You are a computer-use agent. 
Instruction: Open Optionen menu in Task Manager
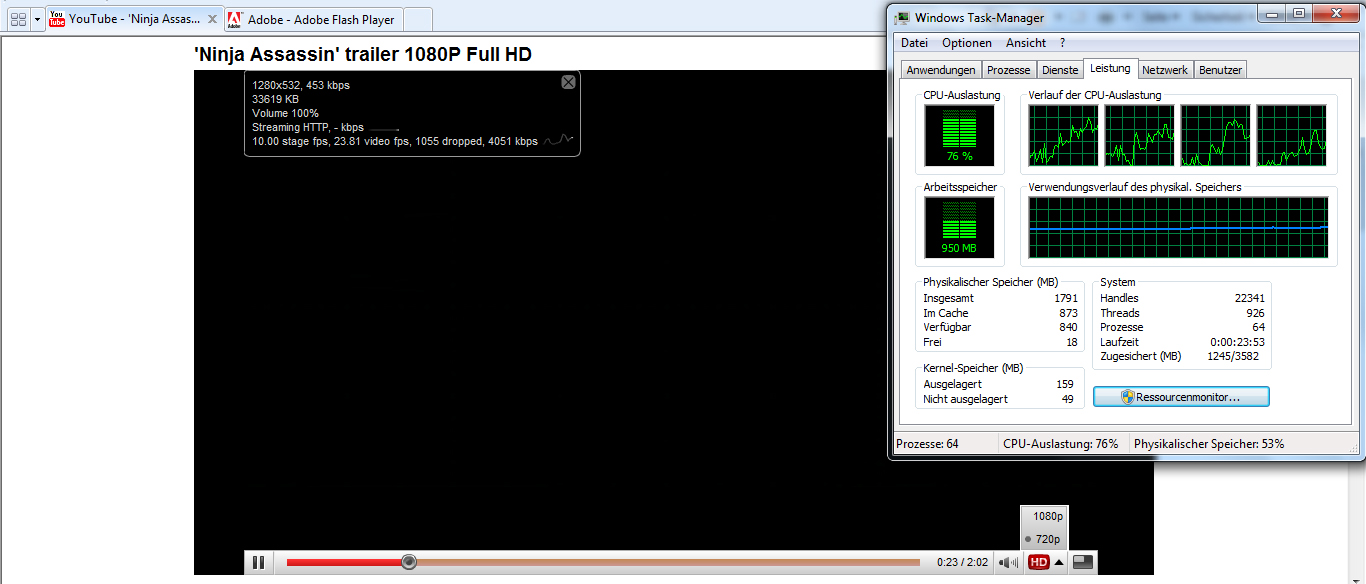point(967,43)
